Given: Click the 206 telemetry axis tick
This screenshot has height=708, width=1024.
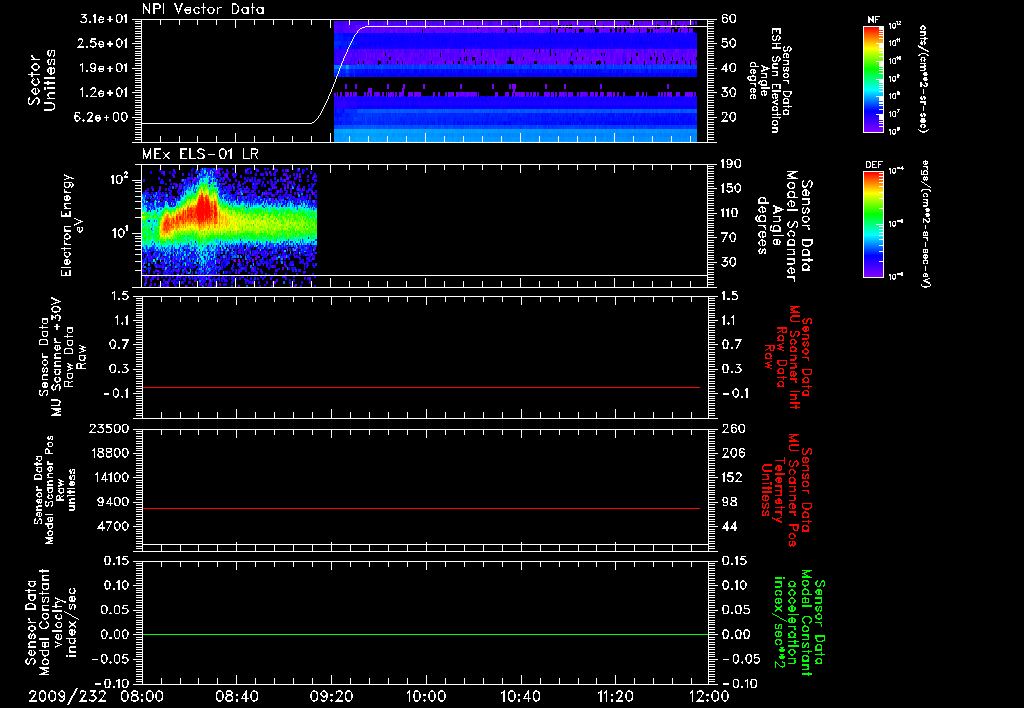Looking at the screenshot, I should 733,453.
